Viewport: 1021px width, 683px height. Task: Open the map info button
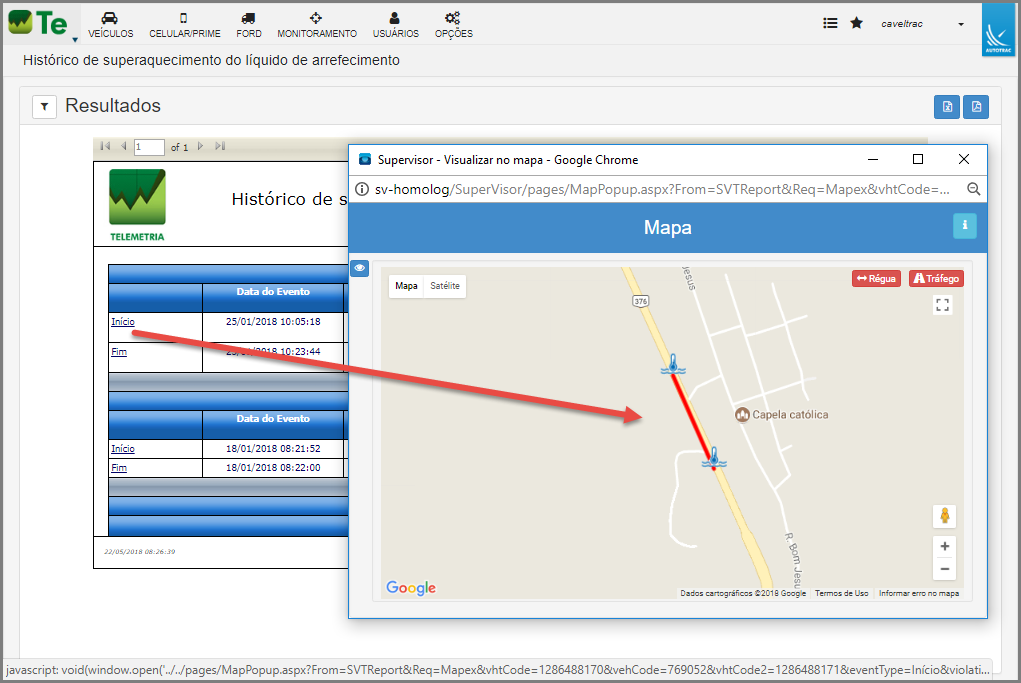964,226
